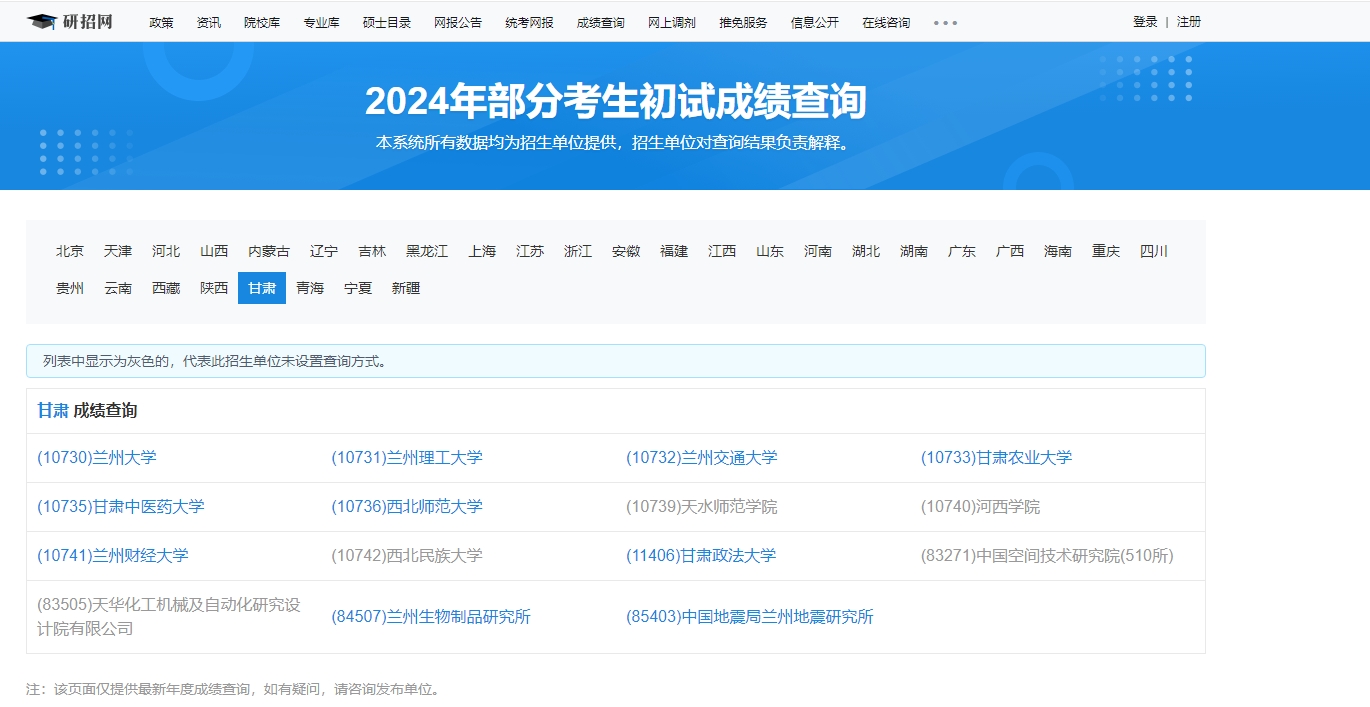Open 统考网报 navigation item

(529, 22)
